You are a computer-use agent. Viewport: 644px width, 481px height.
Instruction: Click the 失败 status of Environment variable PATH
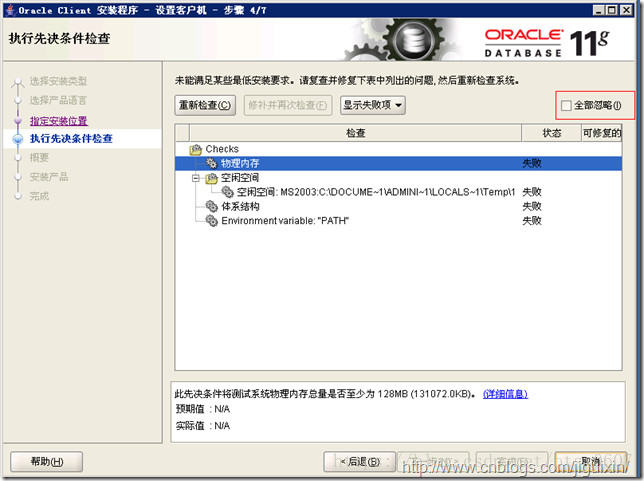pos(532,221)
